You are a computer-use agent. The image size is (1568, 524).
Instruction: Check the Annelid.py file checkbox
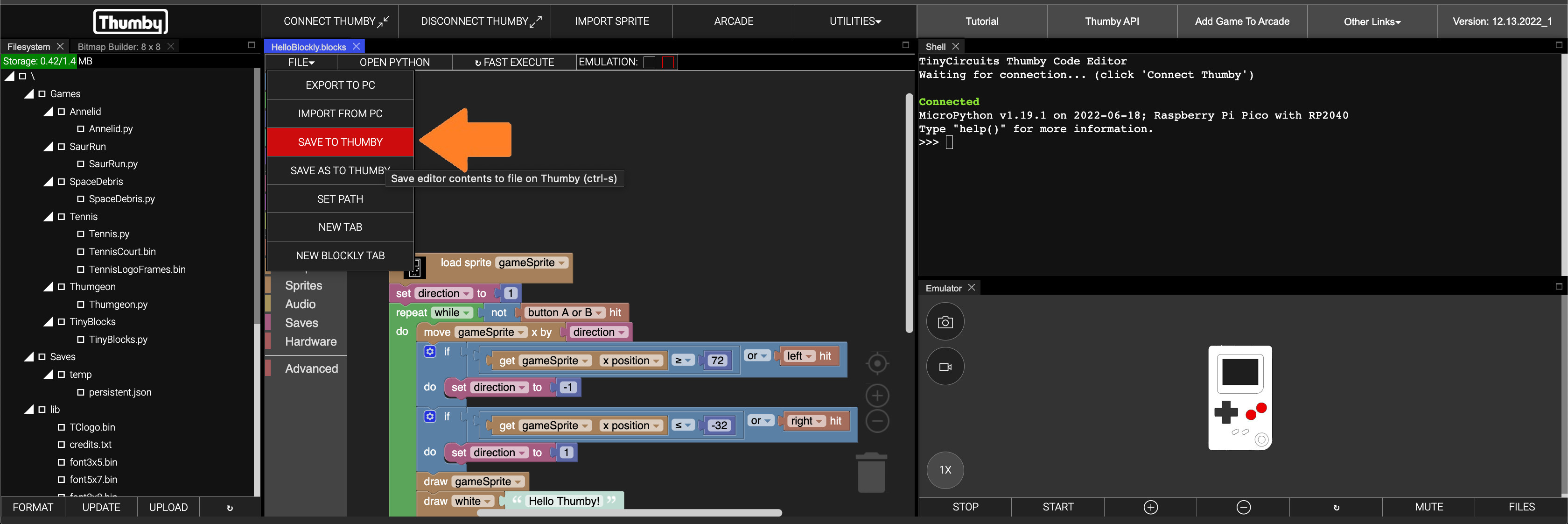pos(80,129)
